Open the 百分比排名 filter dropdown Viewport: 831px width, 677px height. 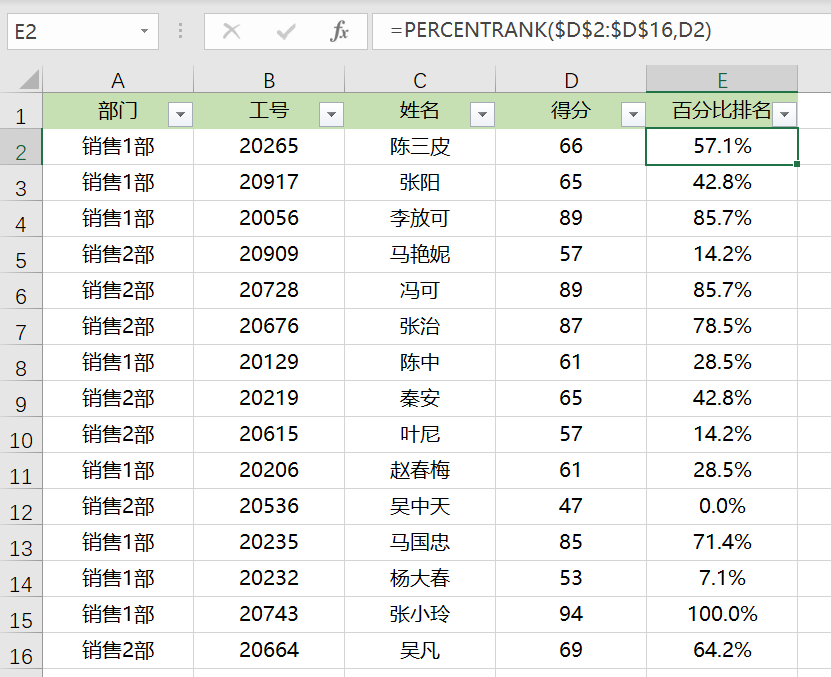coord(784,114)
